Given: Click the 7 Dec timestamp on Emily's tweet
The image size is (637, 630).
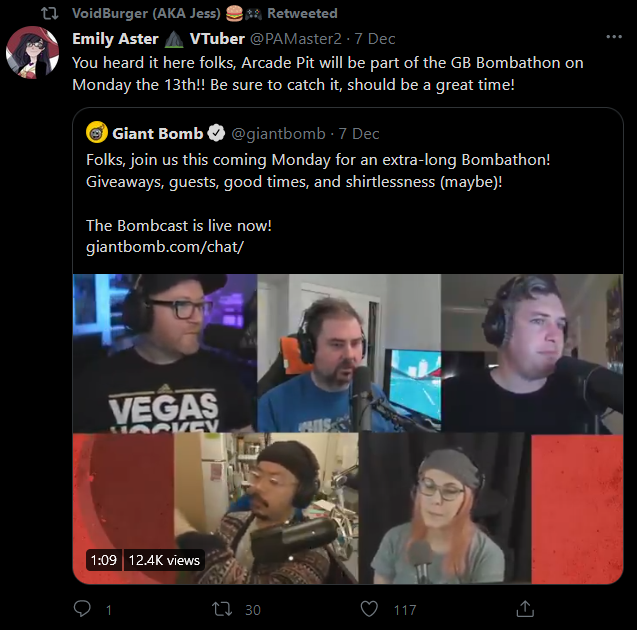Looking at the screenshot, I should (375, 39).
